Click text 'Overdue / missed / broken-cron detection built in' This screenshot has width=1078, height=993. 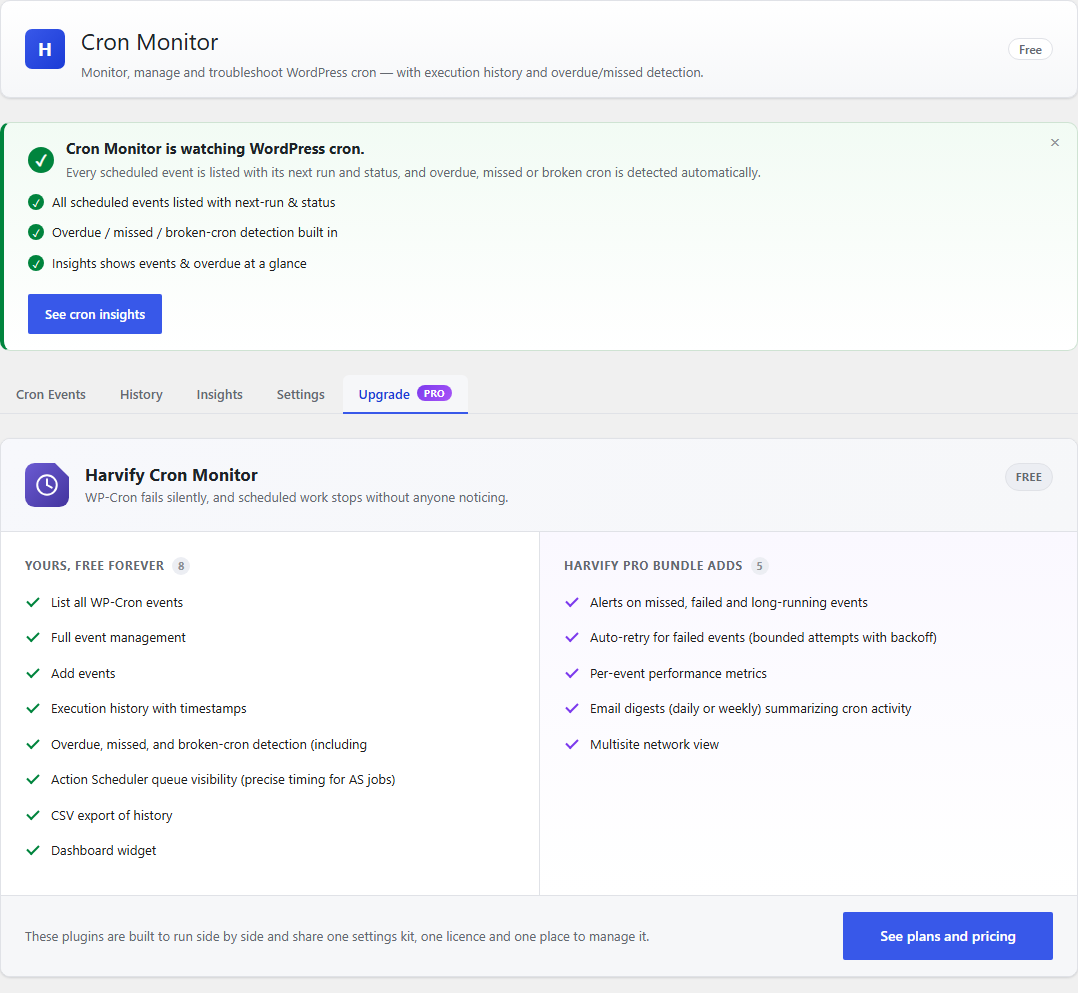(195, 232)
